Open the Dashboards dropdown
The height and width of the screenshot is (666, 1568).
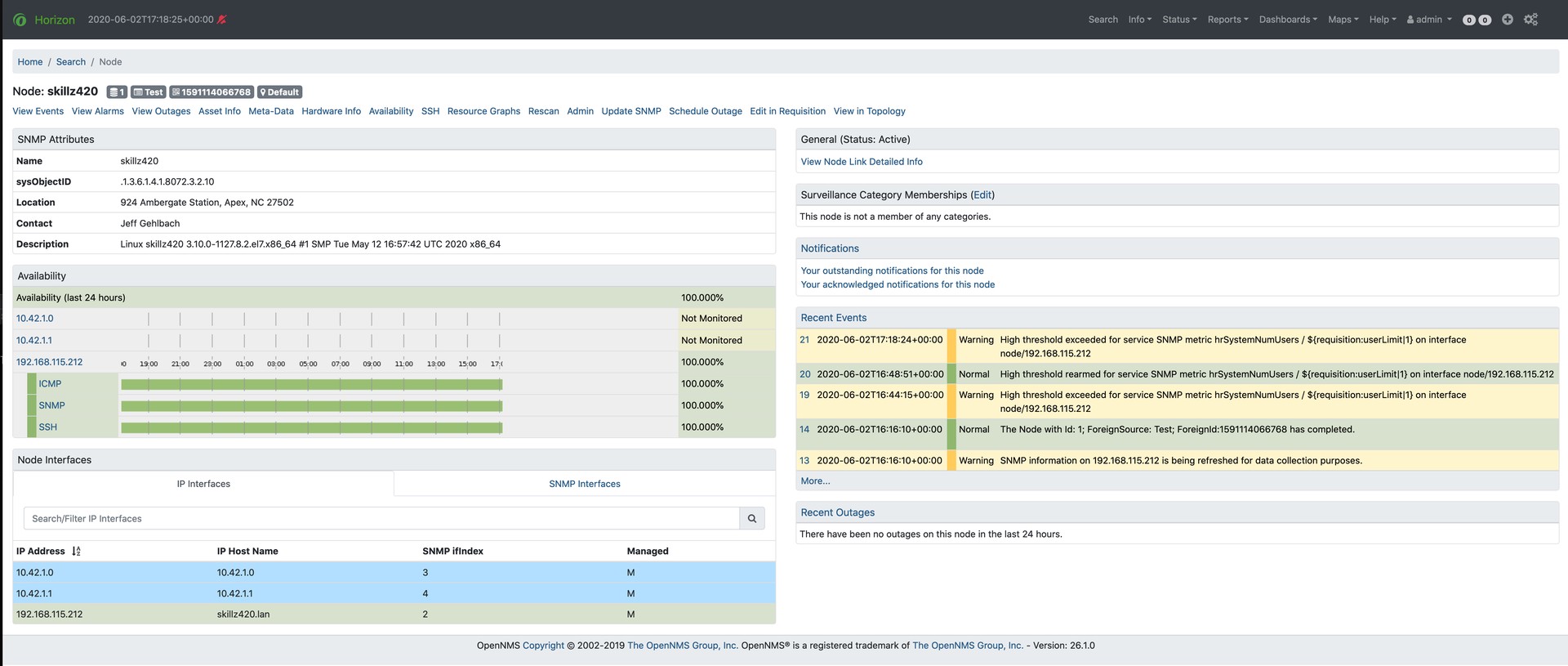pos(1288,20)
